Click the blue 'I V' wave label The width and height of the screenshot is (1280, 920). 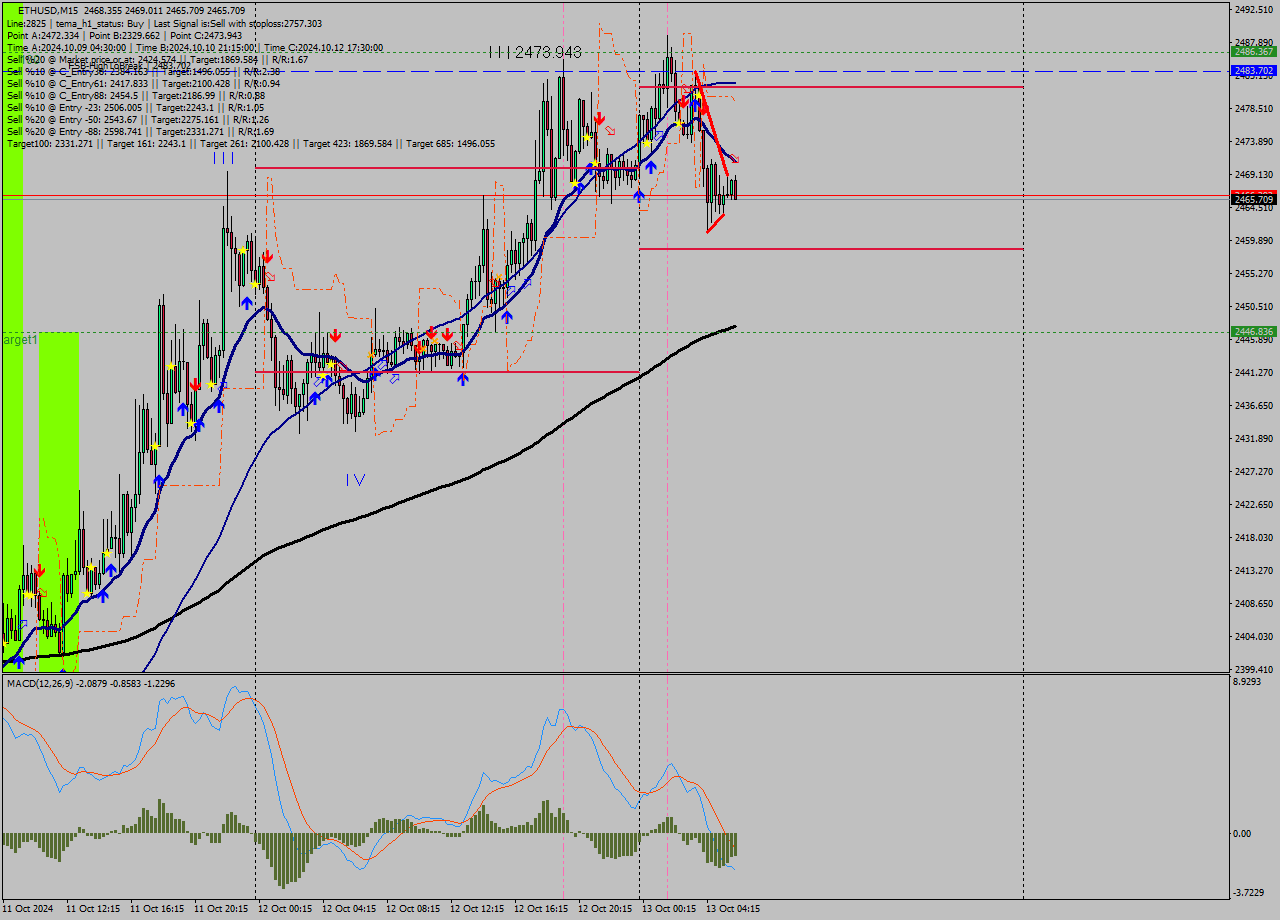click(x=355, y=480)
